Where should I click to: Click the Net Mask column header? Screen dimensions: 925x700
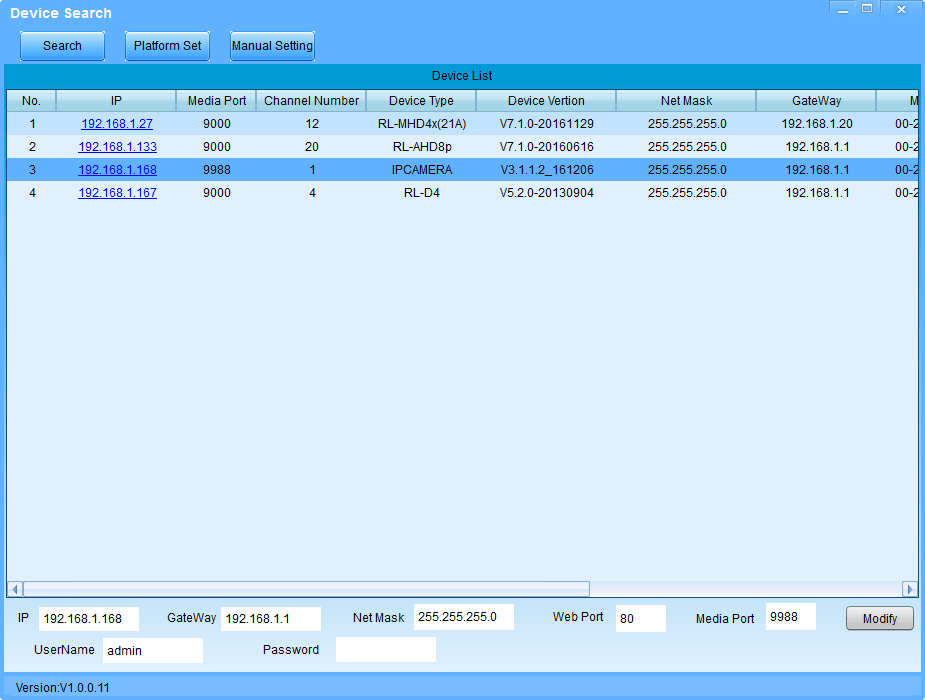point(686,101)
